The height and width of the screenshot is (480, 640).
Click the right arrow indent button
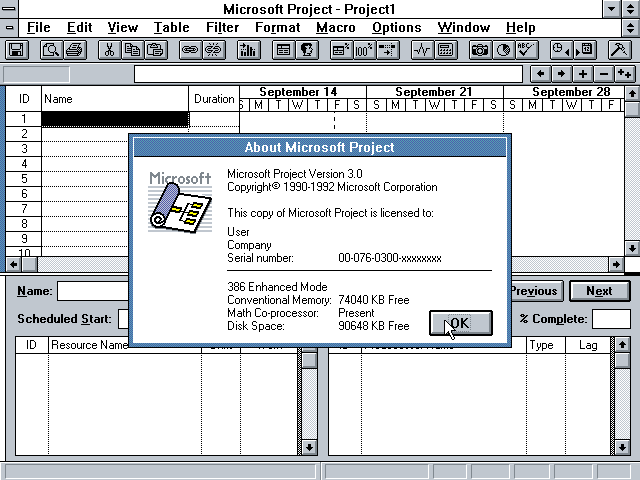click(x=562, y=74)
